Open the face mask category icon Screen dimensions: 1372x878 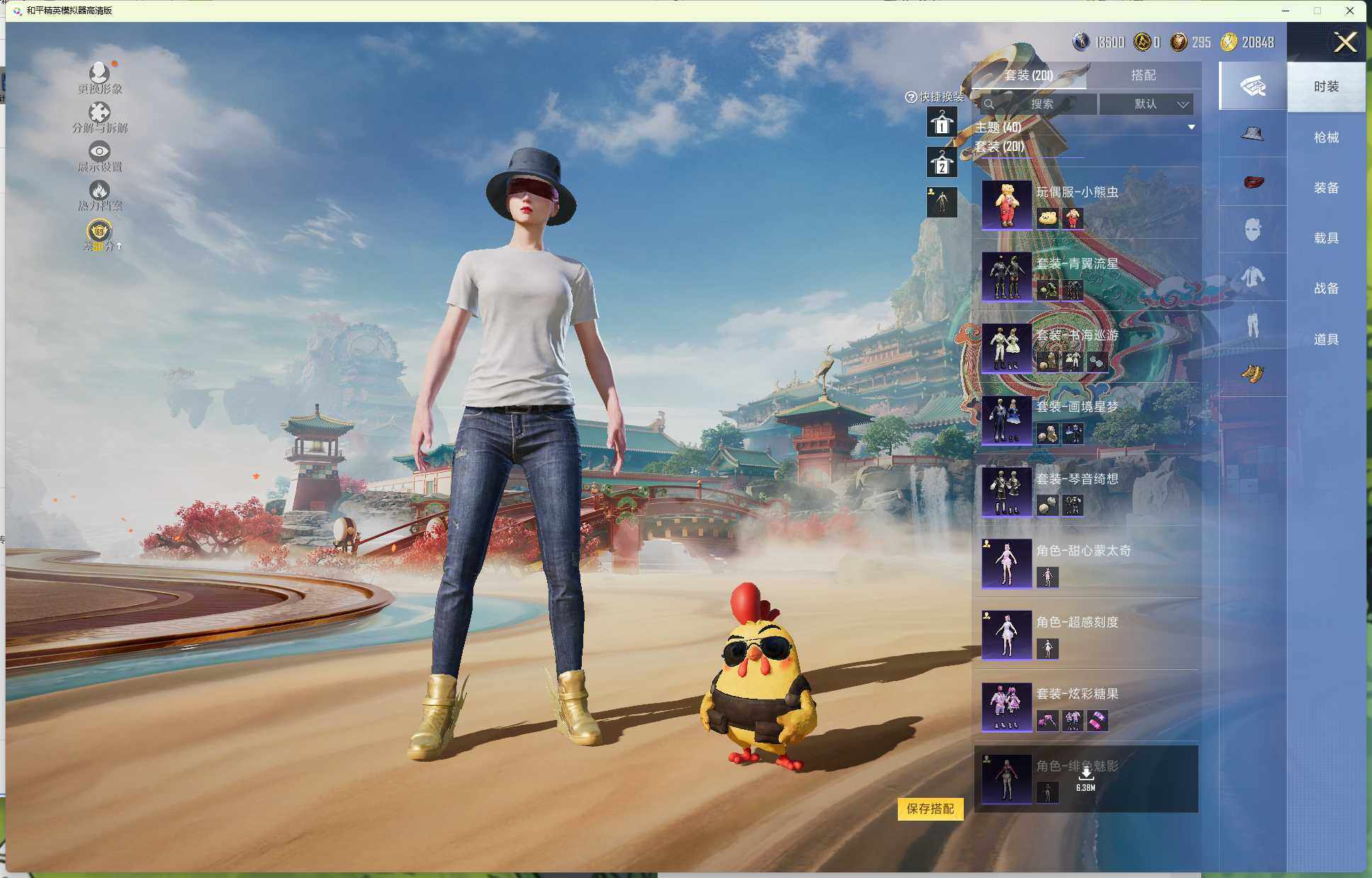point(1252,229)
